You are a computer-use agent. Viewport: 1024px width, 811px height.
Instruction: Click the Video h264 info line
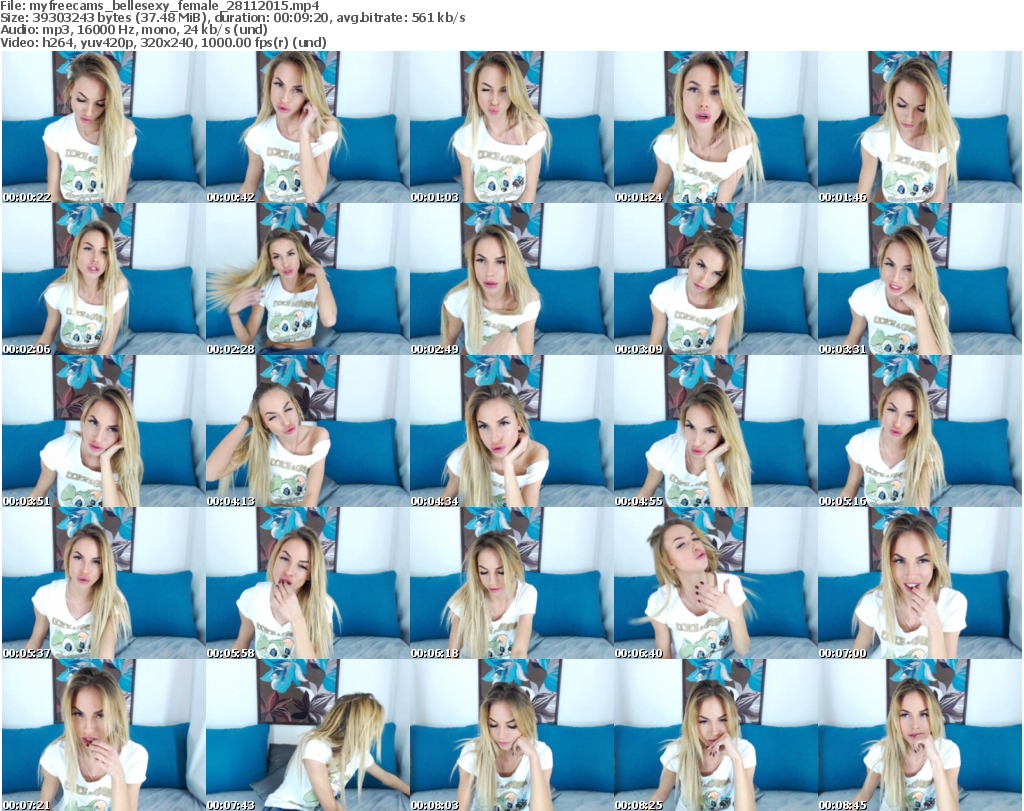(x=164, y=42)
